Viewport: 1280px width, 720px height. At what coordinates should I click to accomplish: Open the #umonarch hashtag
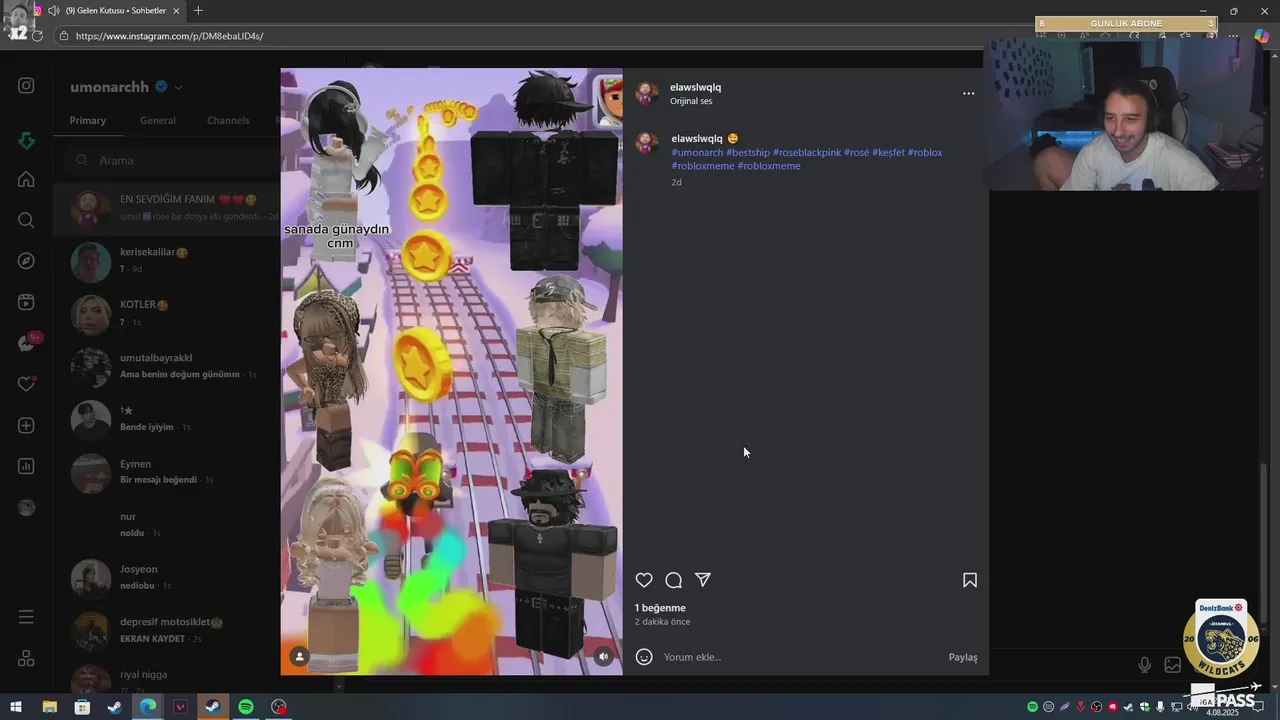coord(697,153)
